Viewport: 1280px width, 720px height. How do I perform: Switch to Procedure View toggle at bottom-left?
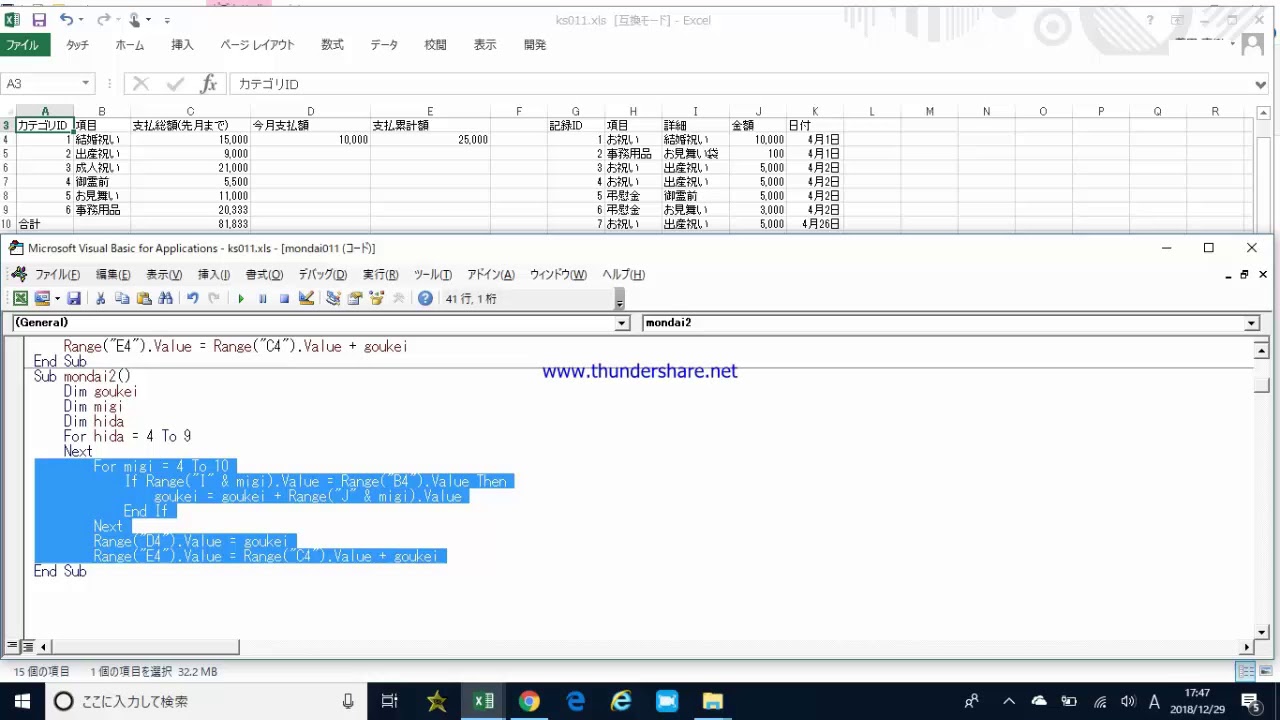click(x=12, y=647)
